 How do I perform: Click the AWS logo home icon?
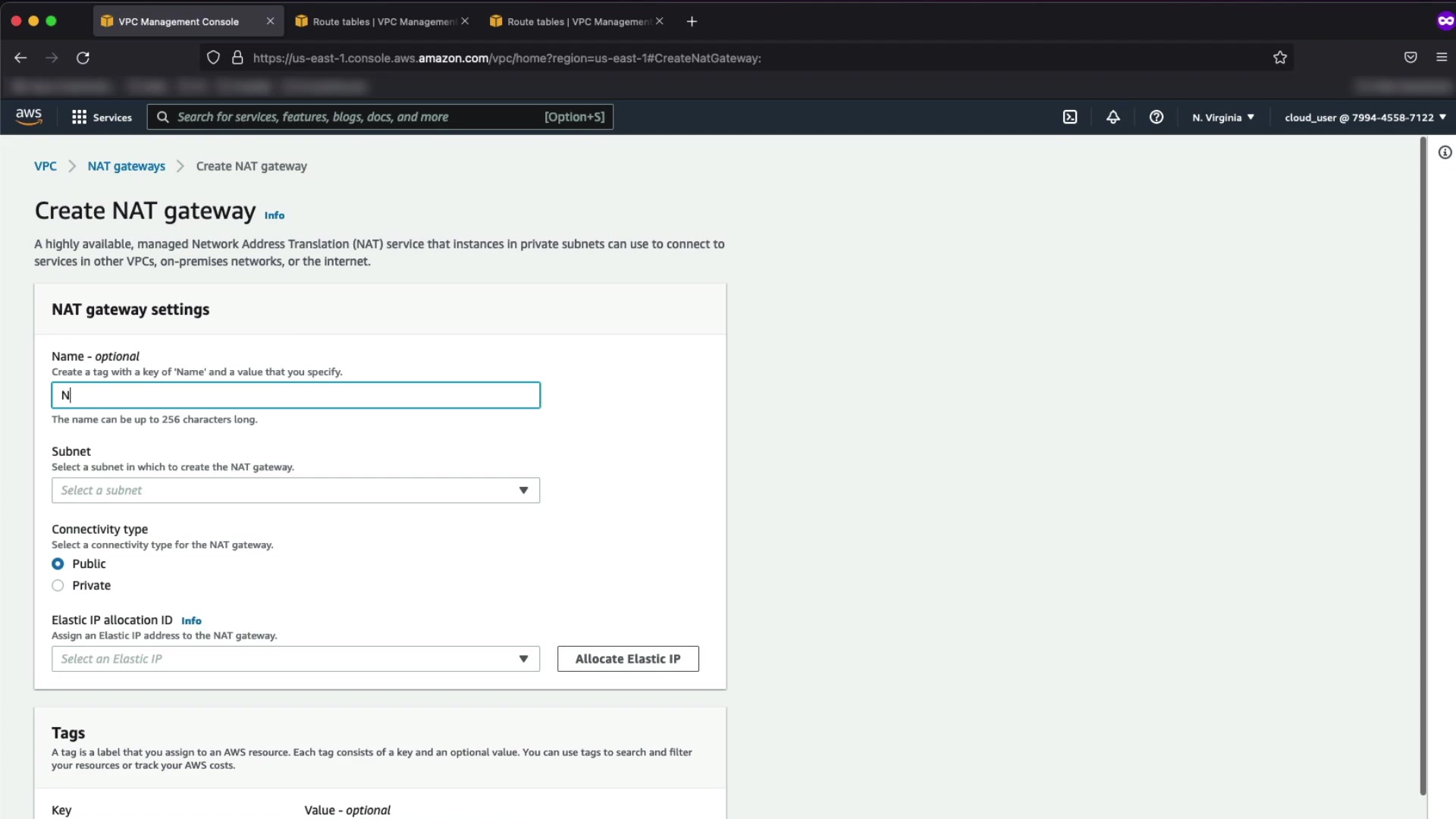[29, 116]
